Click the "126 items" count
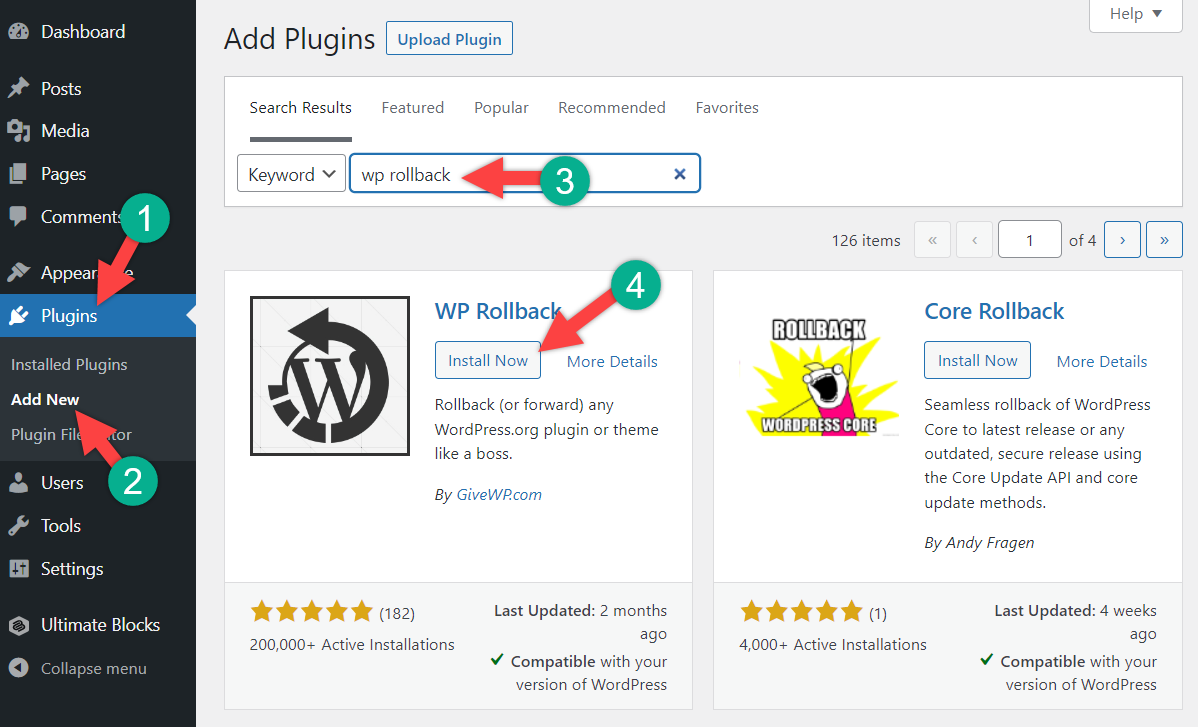Image resolution: width=1198 pixels, height=727 pixels. point(866,241)
